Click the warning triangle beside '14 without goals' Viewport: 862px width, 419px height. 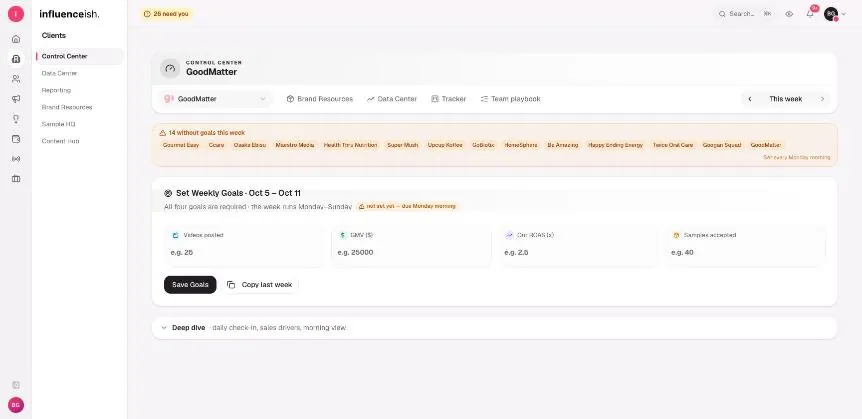click(x=163, y=133)
